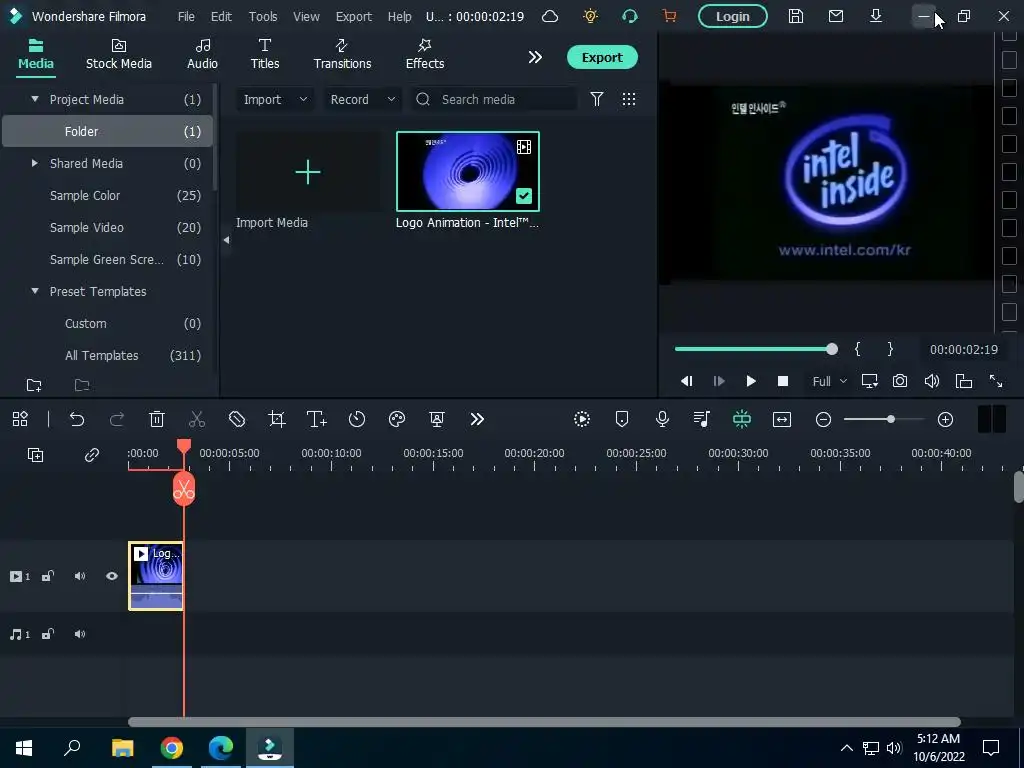Click the Login button

[732, 16]
